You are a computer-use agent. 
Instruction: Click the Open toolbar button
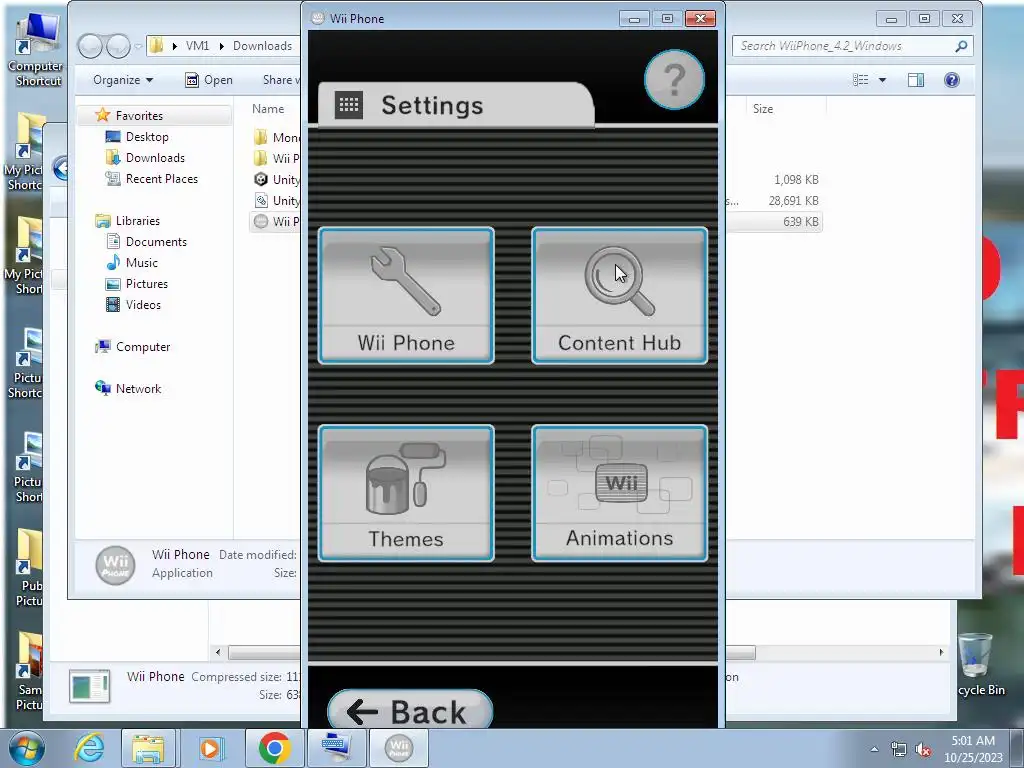click(209, 80)
